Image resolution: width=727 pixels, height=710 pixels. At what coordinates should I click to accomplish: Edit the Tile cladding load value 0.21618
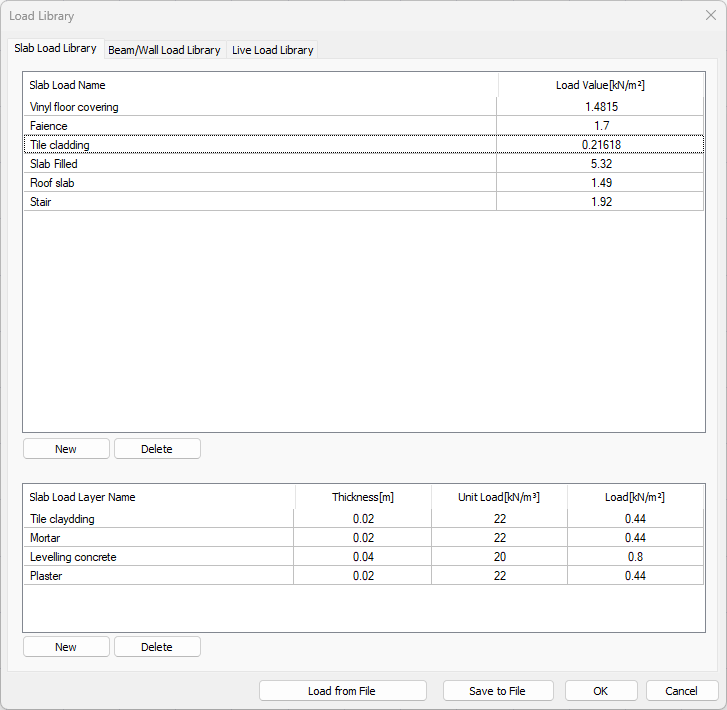(600, 145)
